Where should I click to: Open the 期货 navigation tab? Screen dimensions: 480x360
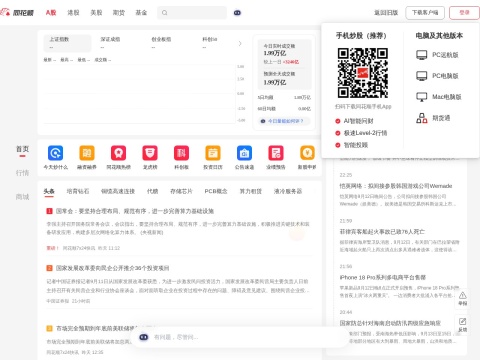(x=119, y=13)
